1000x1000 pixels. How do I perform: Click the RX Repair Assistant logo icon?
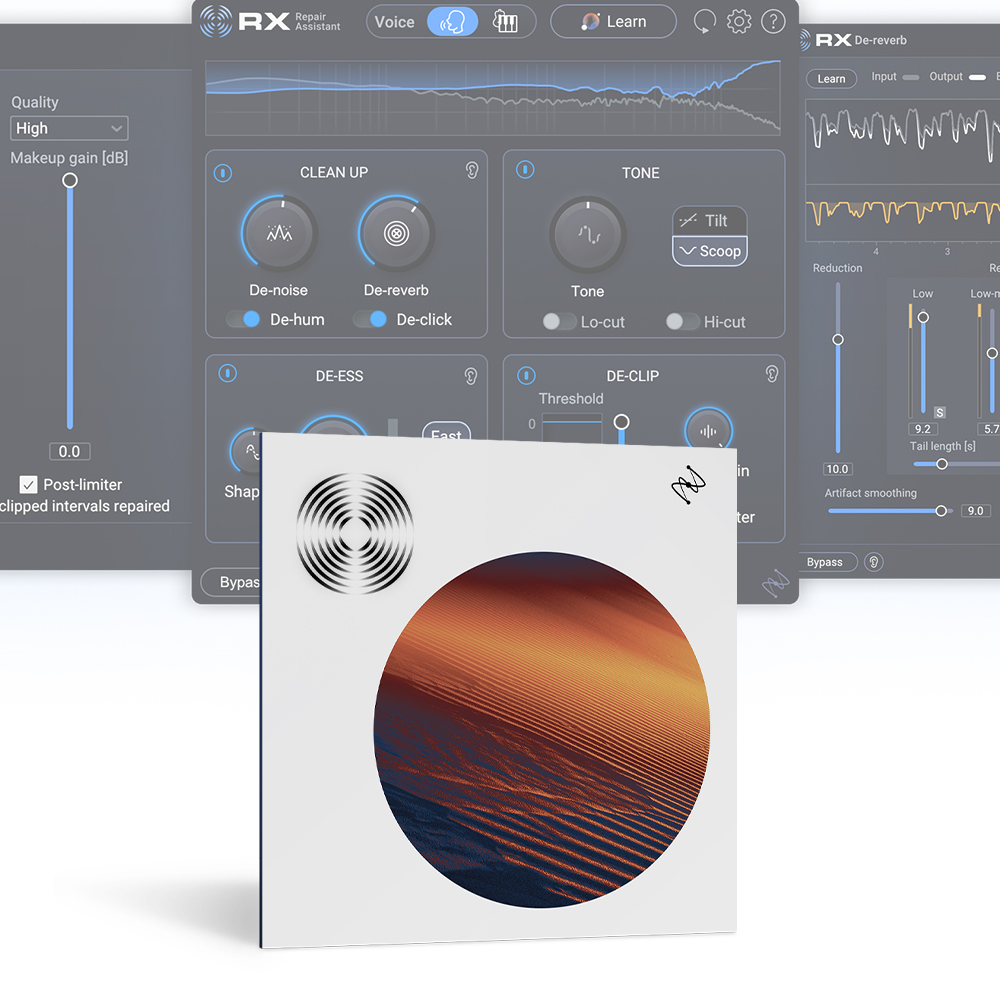(216, 22)
